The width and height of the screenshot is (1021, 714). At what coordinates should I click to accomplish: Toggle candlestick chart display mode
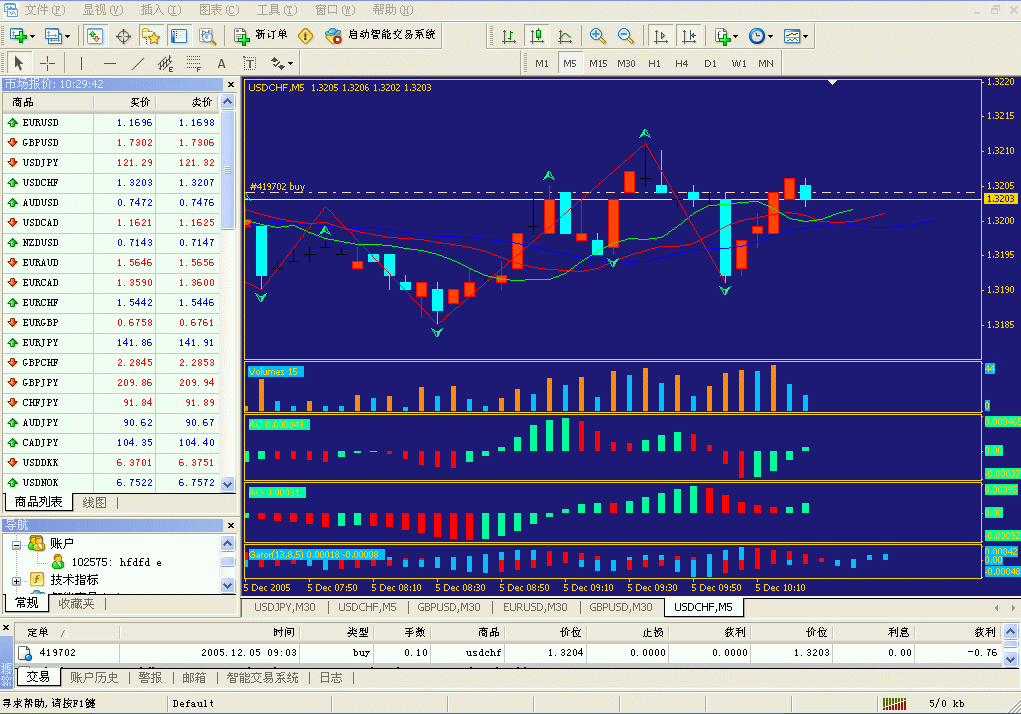[537, 36]
